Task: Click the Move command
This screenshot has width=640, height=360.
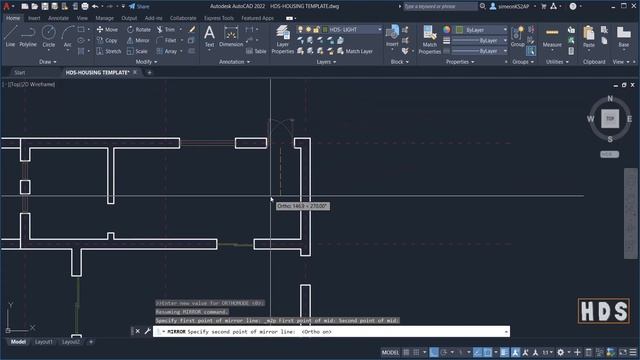Action: pyautogui.click(x=107, y=29)
